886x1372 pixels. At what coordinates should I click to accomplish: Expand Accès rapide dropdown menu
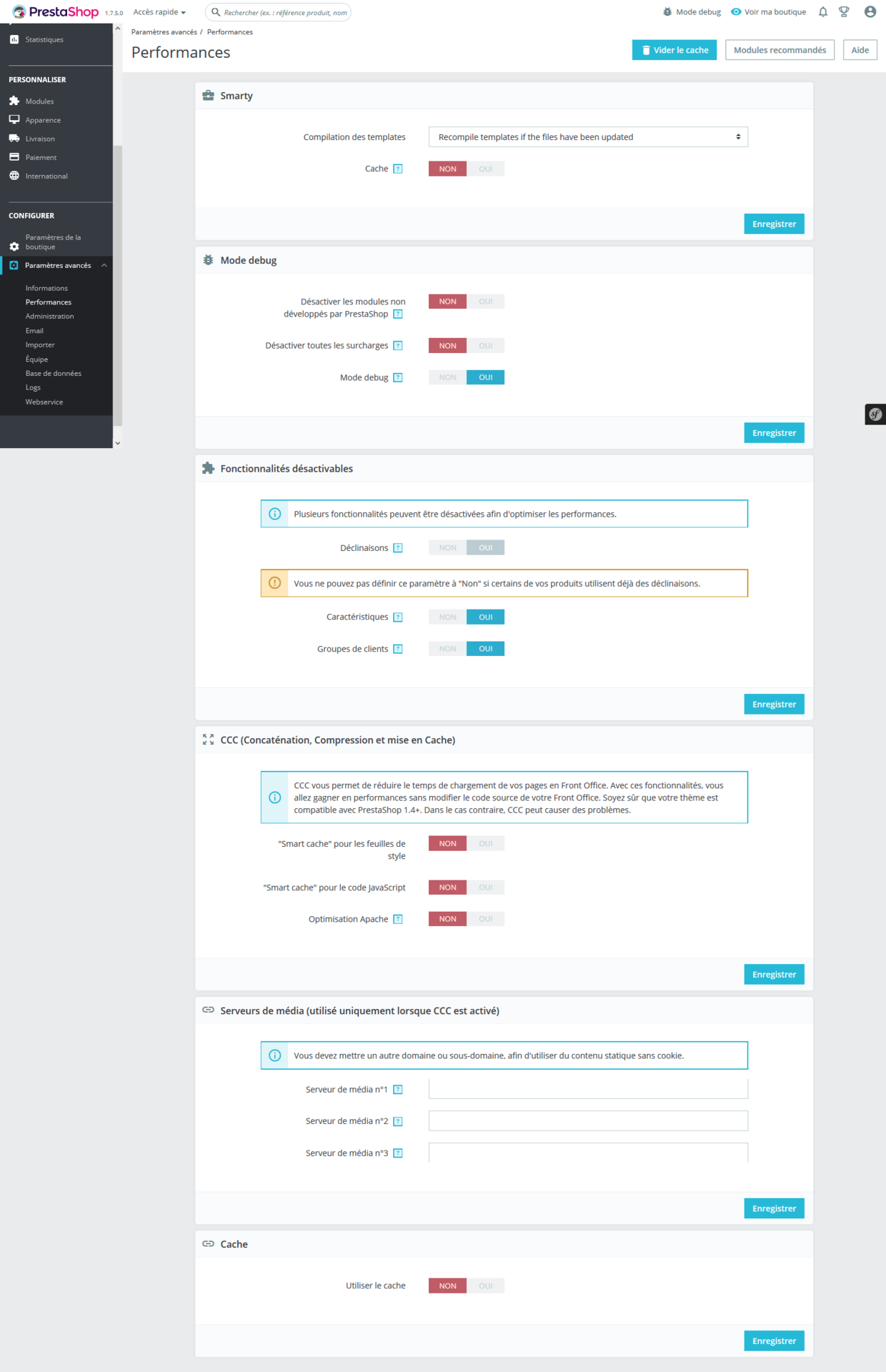159,12
